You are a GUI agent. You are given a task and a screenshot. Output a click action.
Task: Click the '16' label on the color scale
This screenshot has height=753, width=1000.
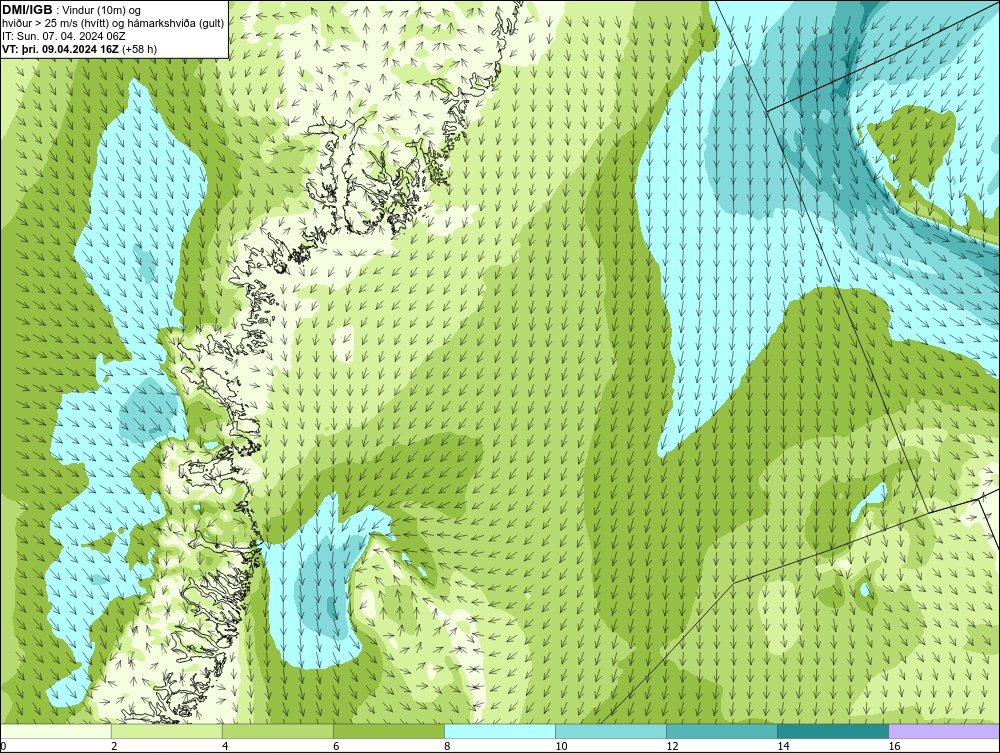pyautogui.click(x=894, y=746)
